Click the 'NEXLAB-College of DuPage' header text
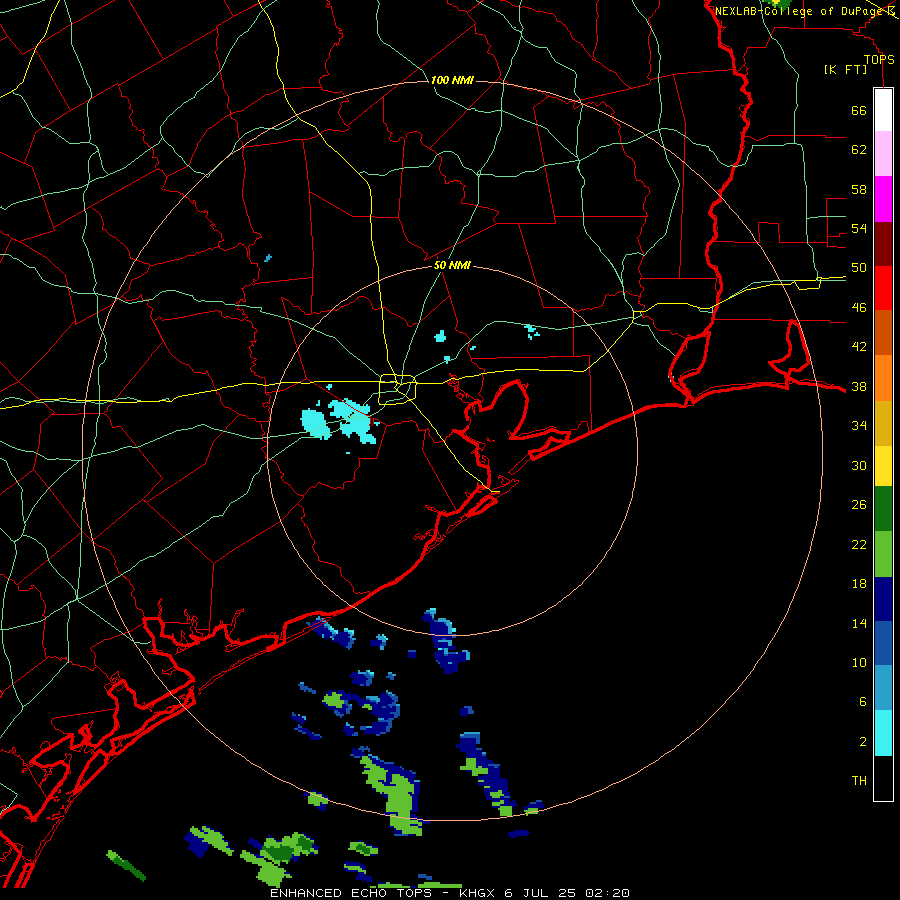 (799, 11)
